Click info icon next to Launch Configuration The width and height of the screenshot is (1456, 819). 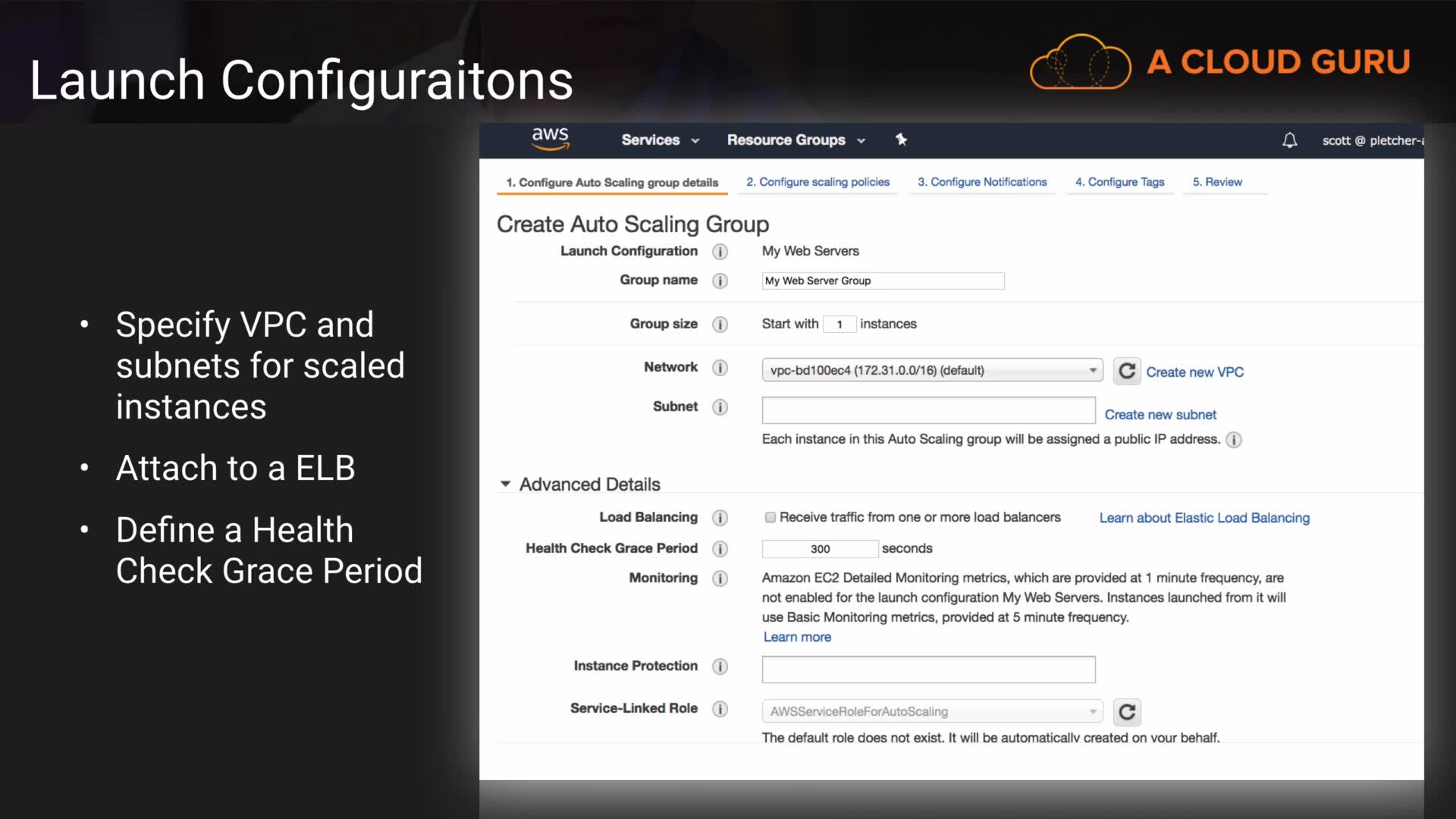pyautogui.click(x=720, y=252)
